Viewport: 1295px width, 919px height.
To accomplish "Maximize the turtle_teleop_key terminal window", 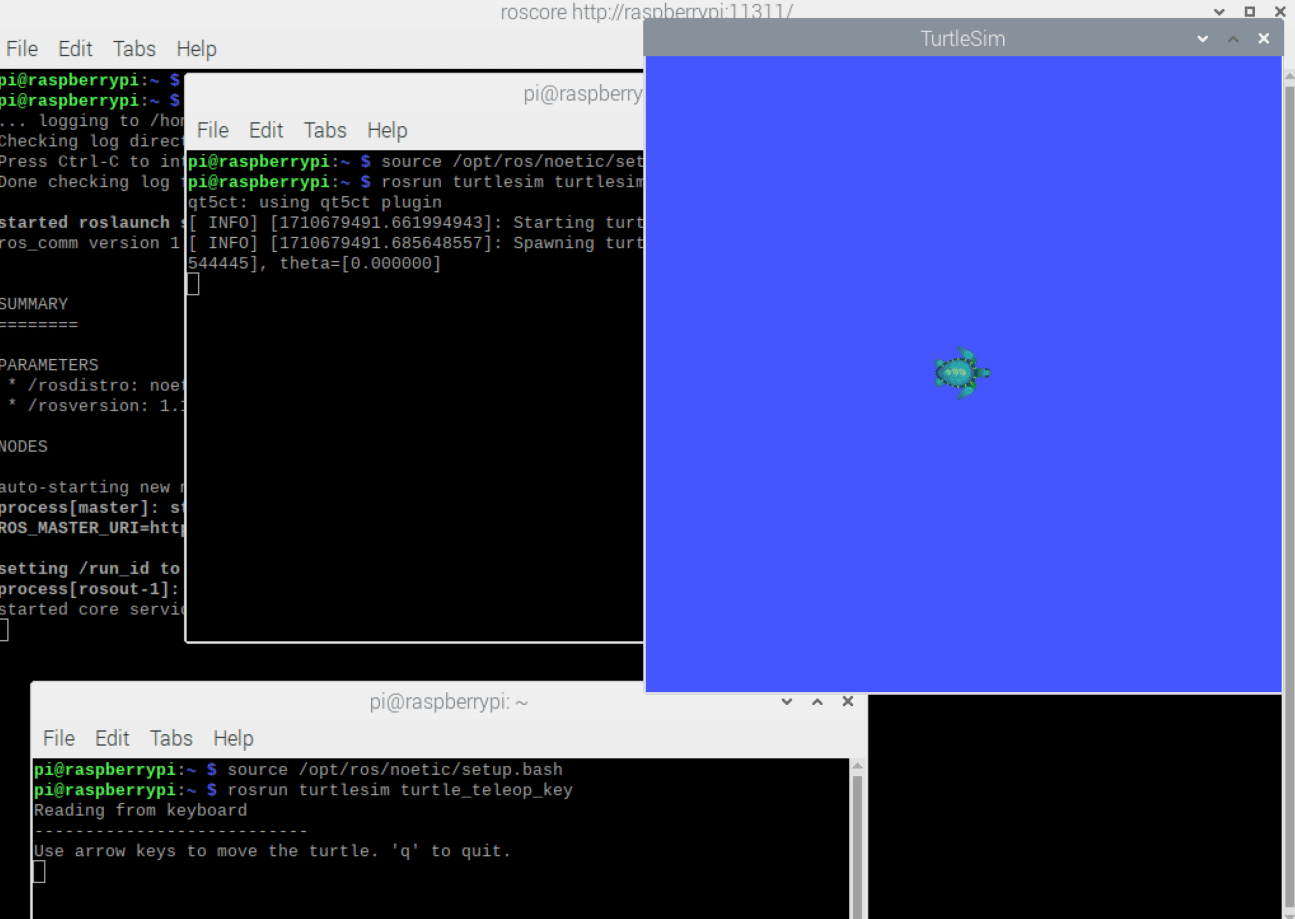I will click(817, 702).
